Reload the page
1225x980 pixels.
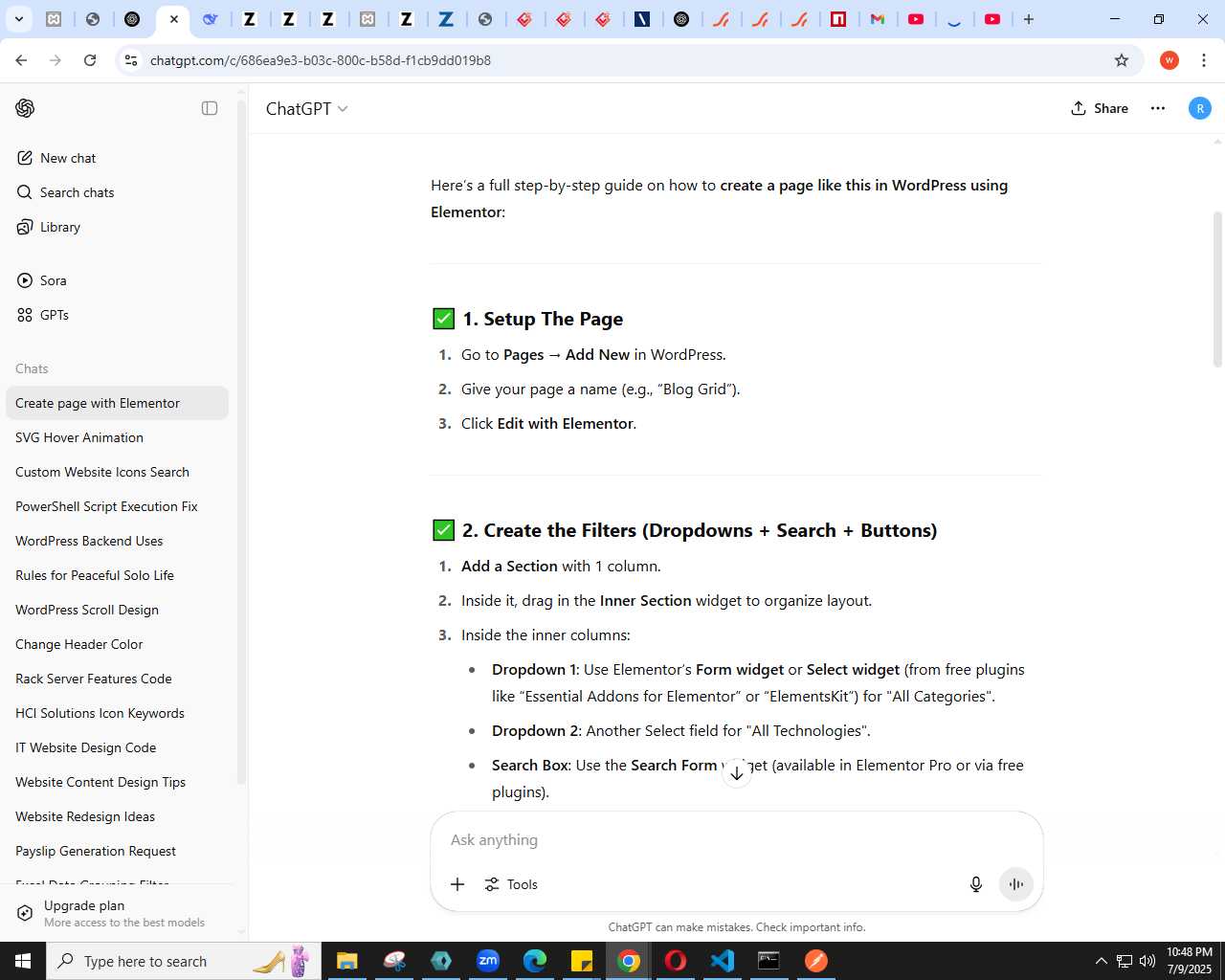click(90, 60)
